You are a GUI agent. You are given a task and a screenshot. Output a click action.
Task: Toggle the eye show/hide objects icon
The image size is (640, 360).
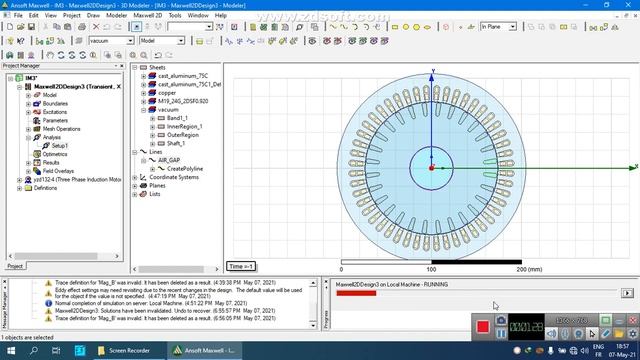pos(312,41)
